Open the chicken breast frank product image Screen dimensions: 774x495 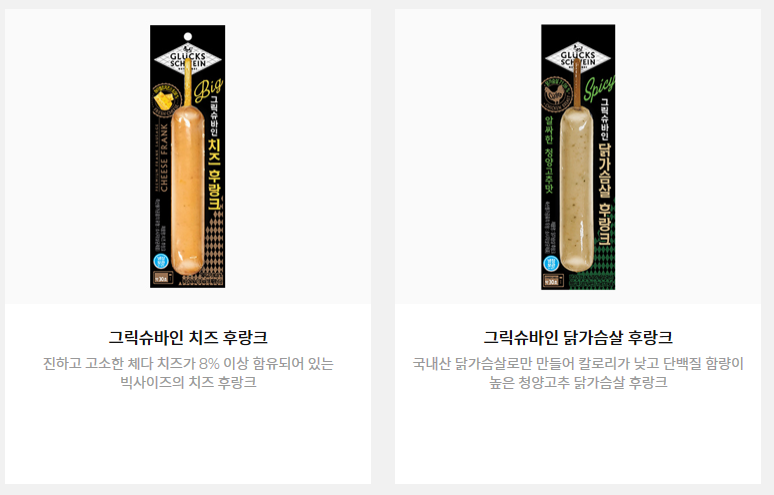tap(578, 157)
